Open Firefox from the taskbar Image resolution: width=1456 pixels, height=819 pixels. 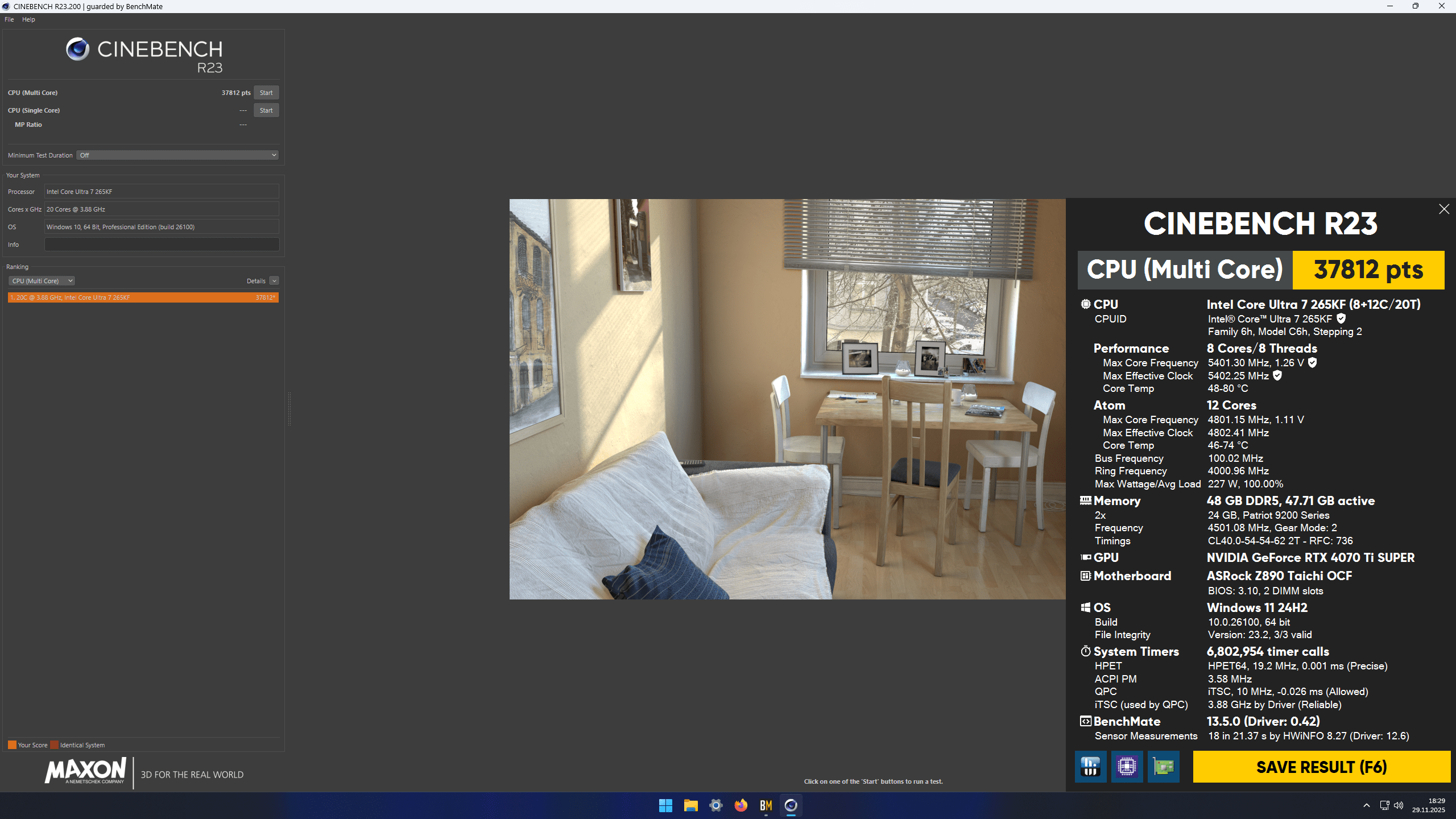pos(741,805)
